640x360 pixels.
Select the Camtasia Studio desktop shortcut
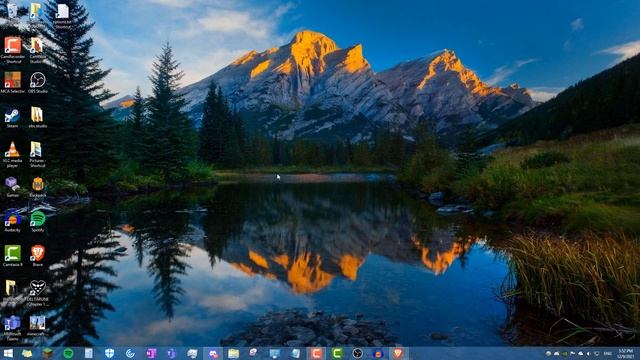click(36, 50)
